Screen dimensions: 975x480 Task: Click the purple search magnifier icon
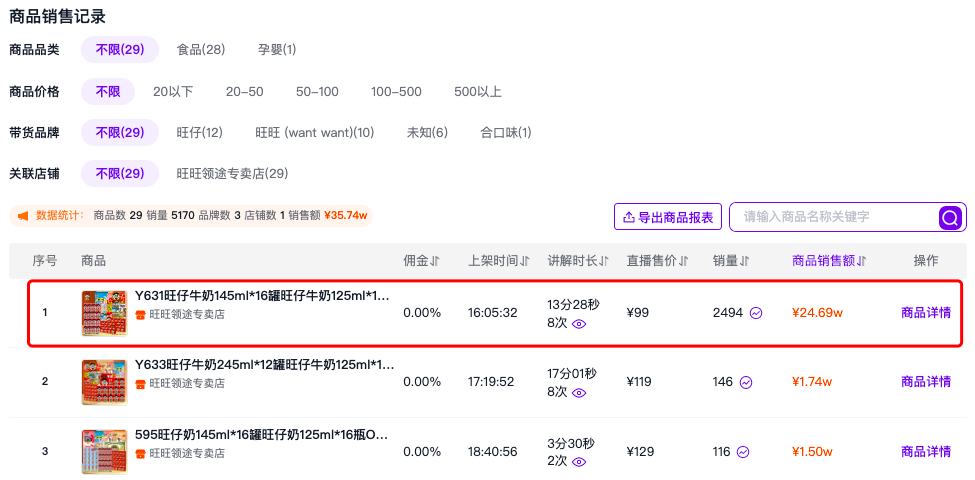[951, 217]
